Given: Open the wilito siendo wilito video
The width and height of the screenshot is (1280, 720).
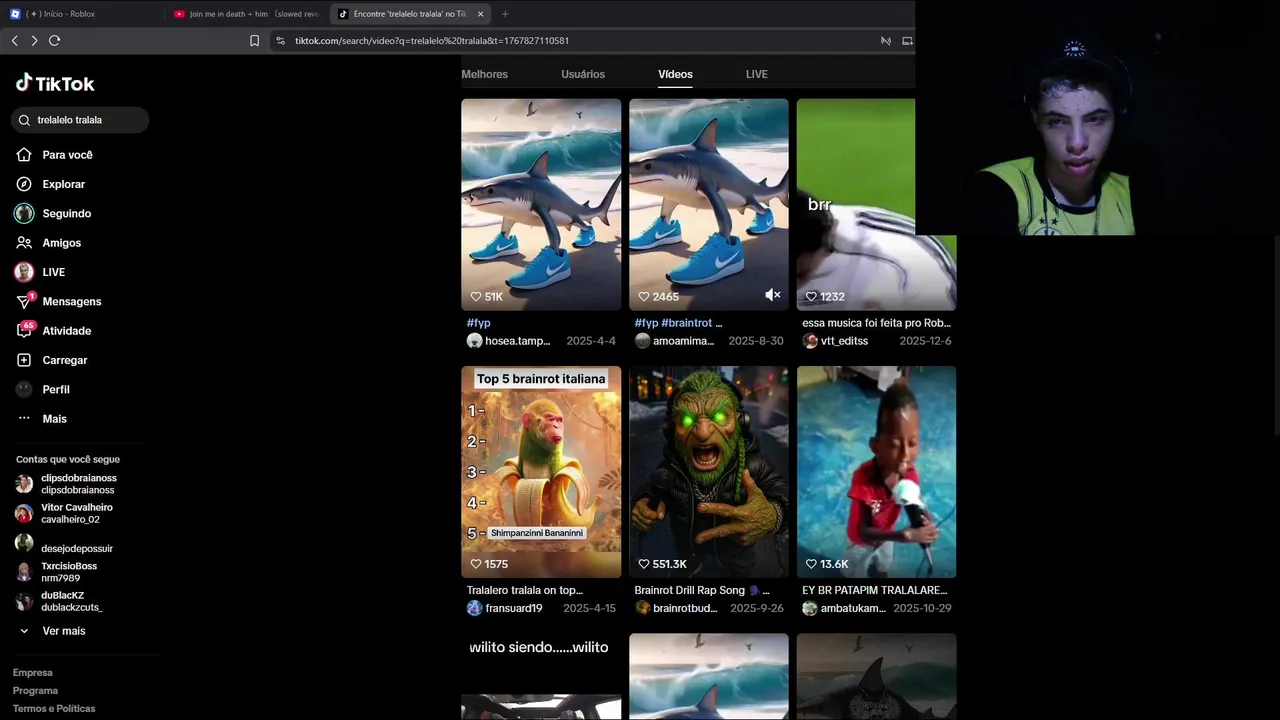Looking at the screenshot, I should click(x=541, y=677).
